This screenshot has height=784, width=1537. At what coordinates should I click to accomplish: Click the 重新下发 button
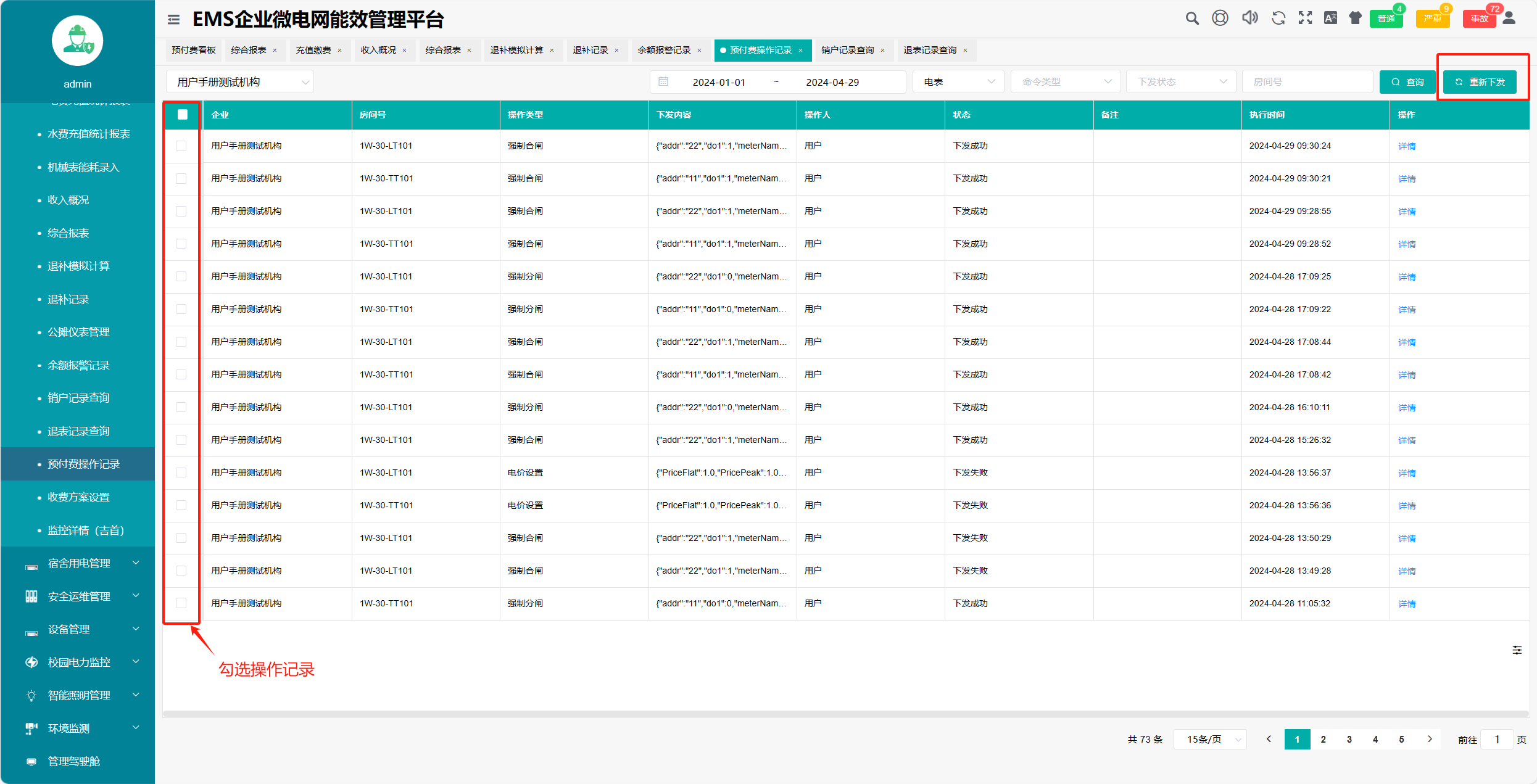click(1480, 81)
